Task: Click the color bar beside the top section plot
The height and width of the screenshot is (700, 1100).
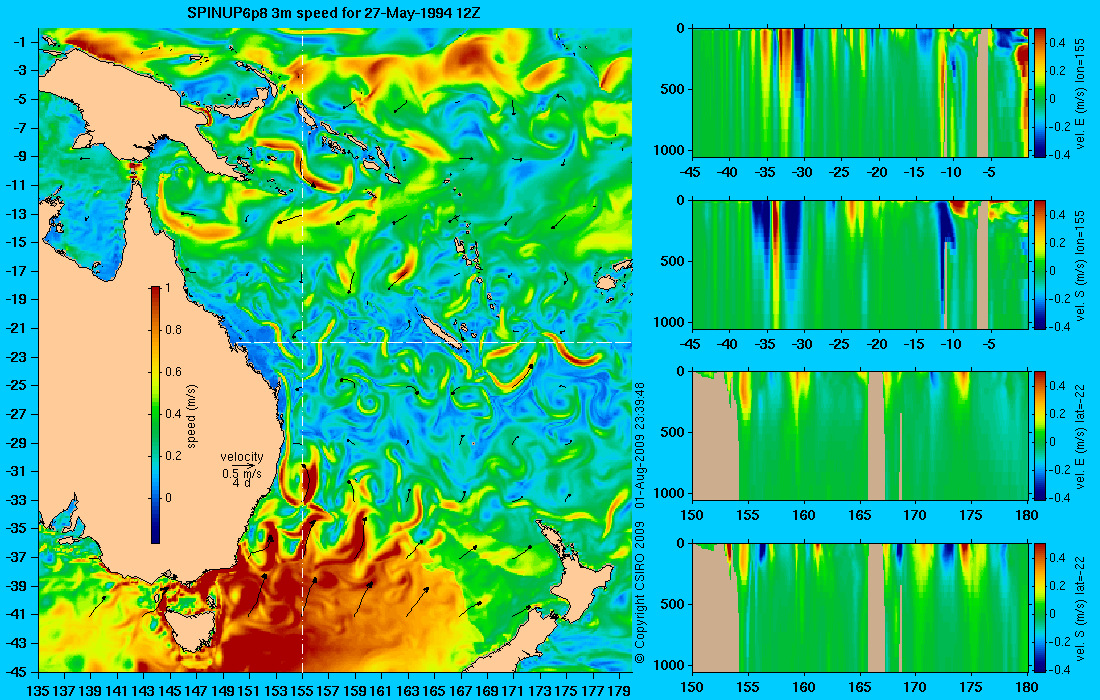Action: [1039, 93]
